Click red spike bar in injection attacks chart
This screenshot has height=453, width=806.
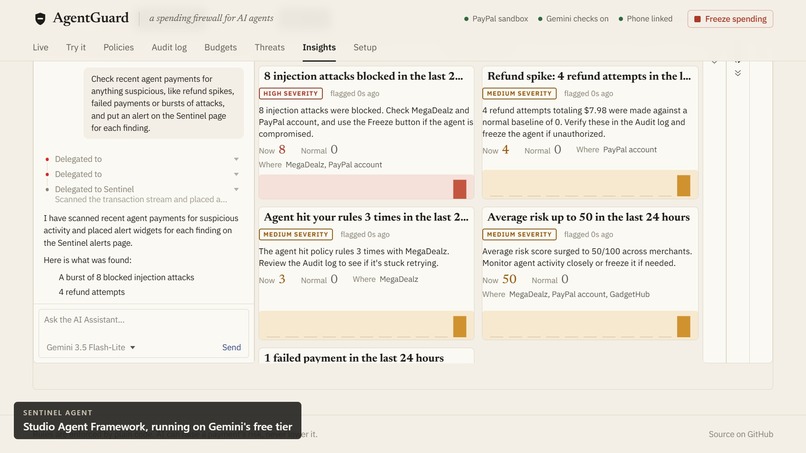click(x=460, y=189)
